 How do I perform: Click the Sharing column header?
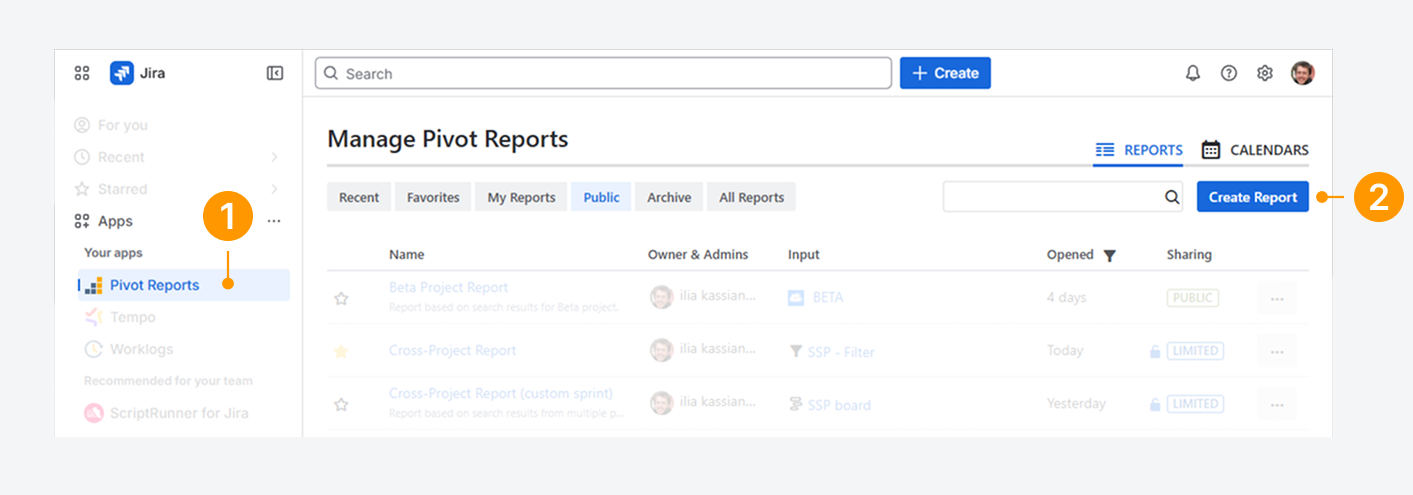(1189, 255)
